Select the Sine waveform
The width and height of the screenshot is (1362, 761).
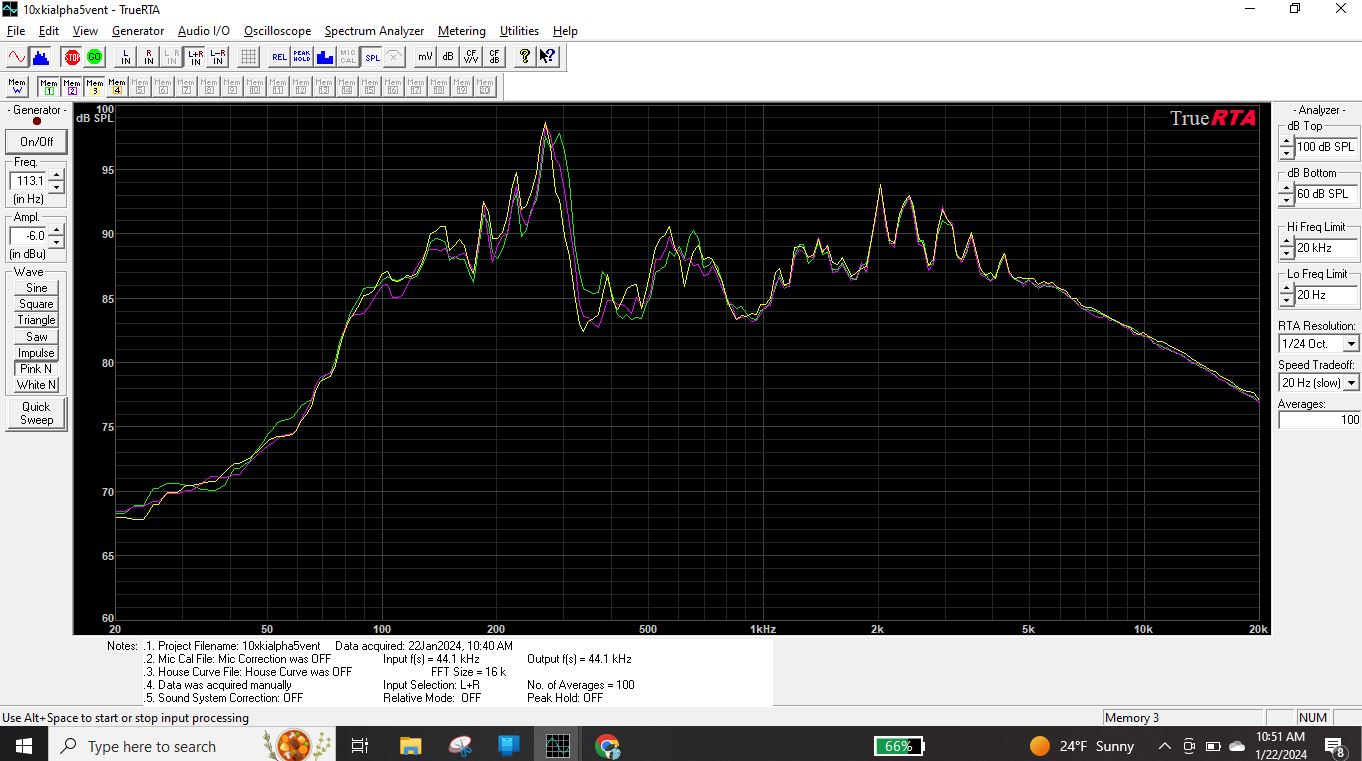(36, 288)
